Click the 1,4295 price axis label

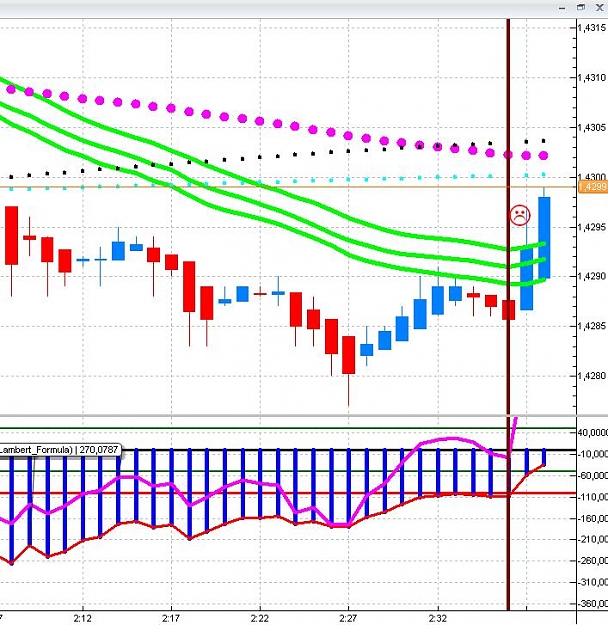pyautogui.click(x=592, y=227)
